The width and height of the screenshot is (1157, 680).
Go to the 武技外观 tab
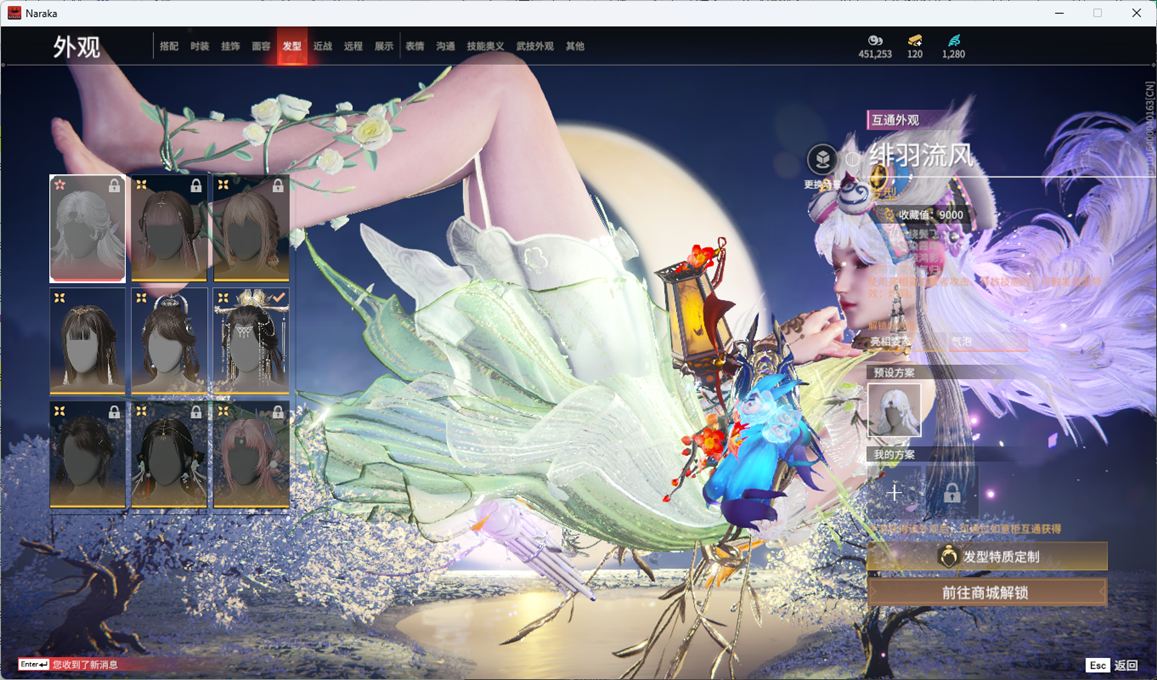click(x=534, y=46)
